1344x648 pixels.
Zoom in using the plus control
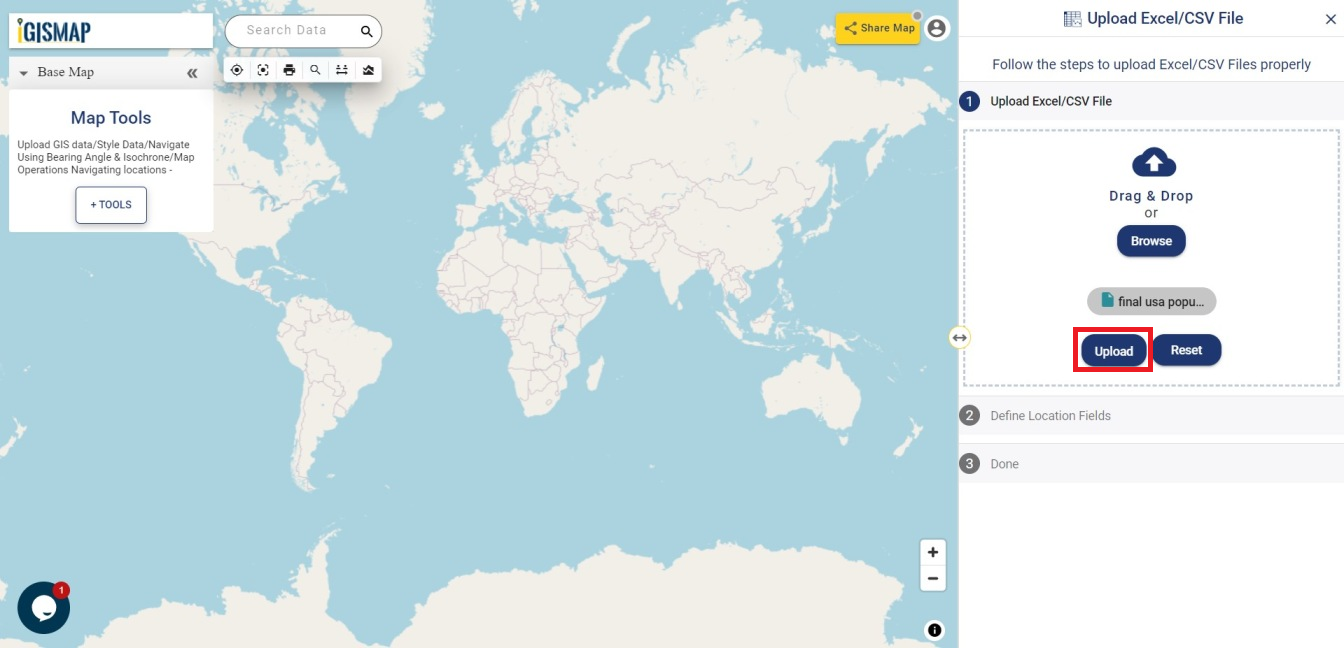coord(932,552)
